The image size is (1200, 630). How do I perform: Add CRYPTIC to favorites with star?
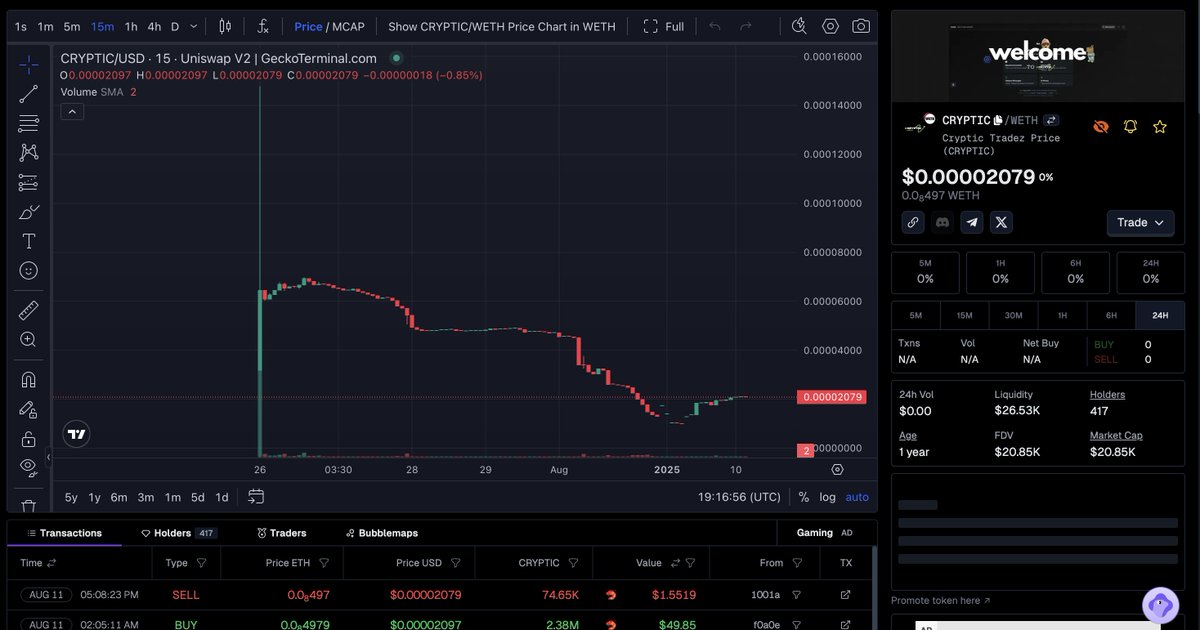click(x=1160, y=127)
